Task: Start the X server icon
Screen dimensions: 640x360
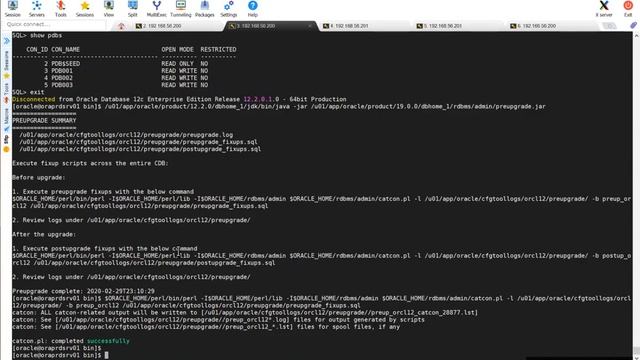Action: point(604,9)
